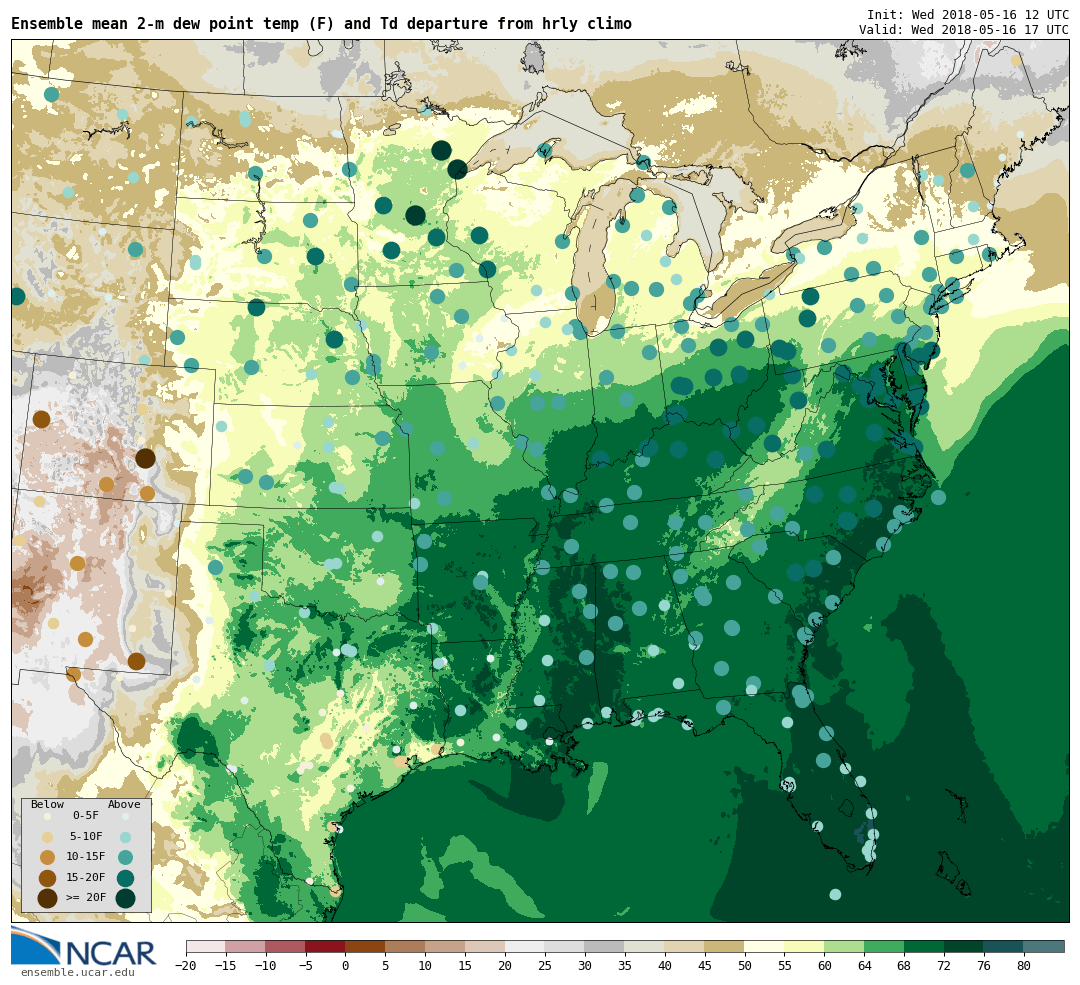Select the Init: Wed 2018-05-16 12 UTC text
This screenshot has width=1080, height=985.
click(x=968, y=14)
